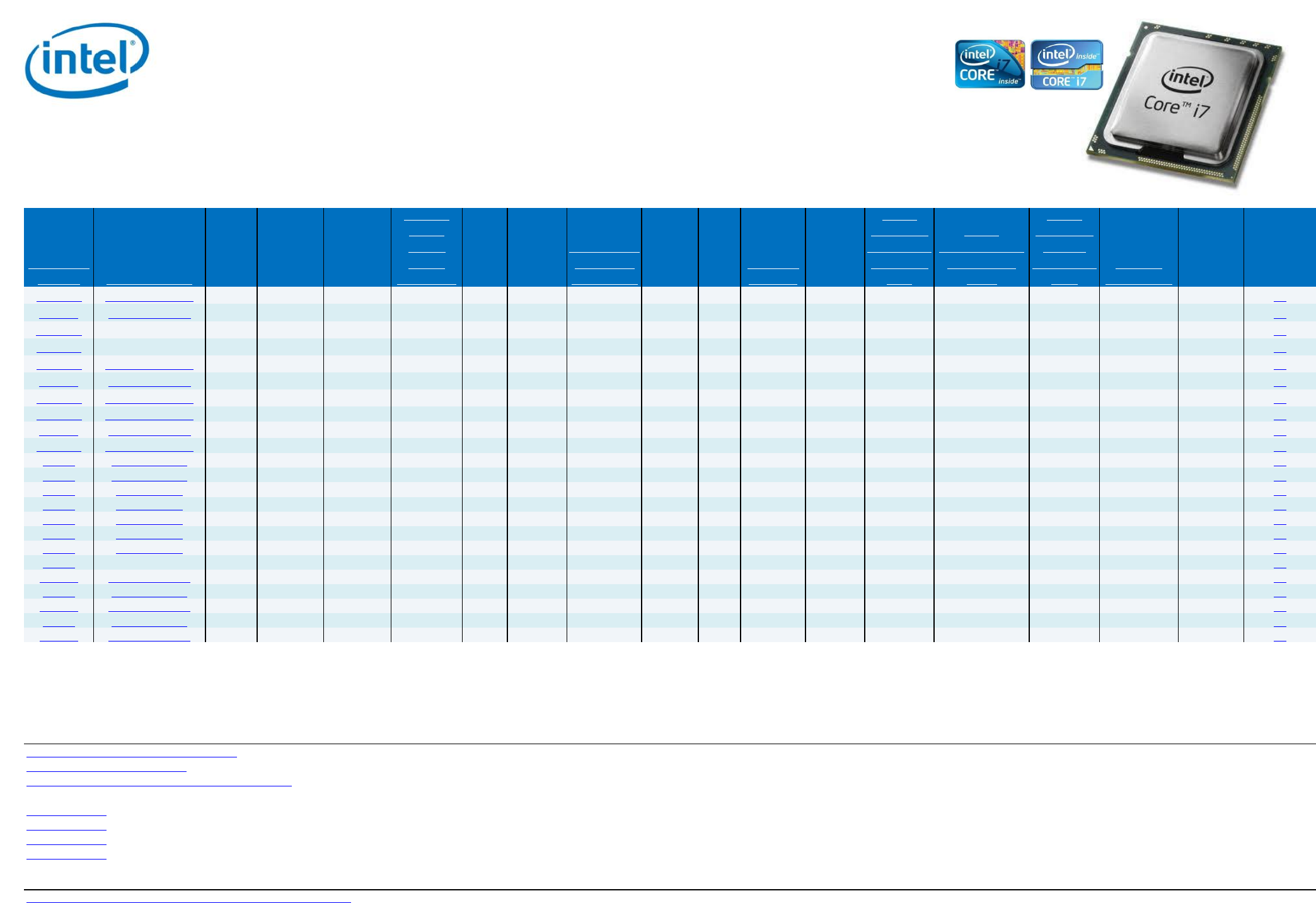The image size is (1316, 903).
Task: Open the first row's link in the first table column
Action: click(x=59, y=299)
